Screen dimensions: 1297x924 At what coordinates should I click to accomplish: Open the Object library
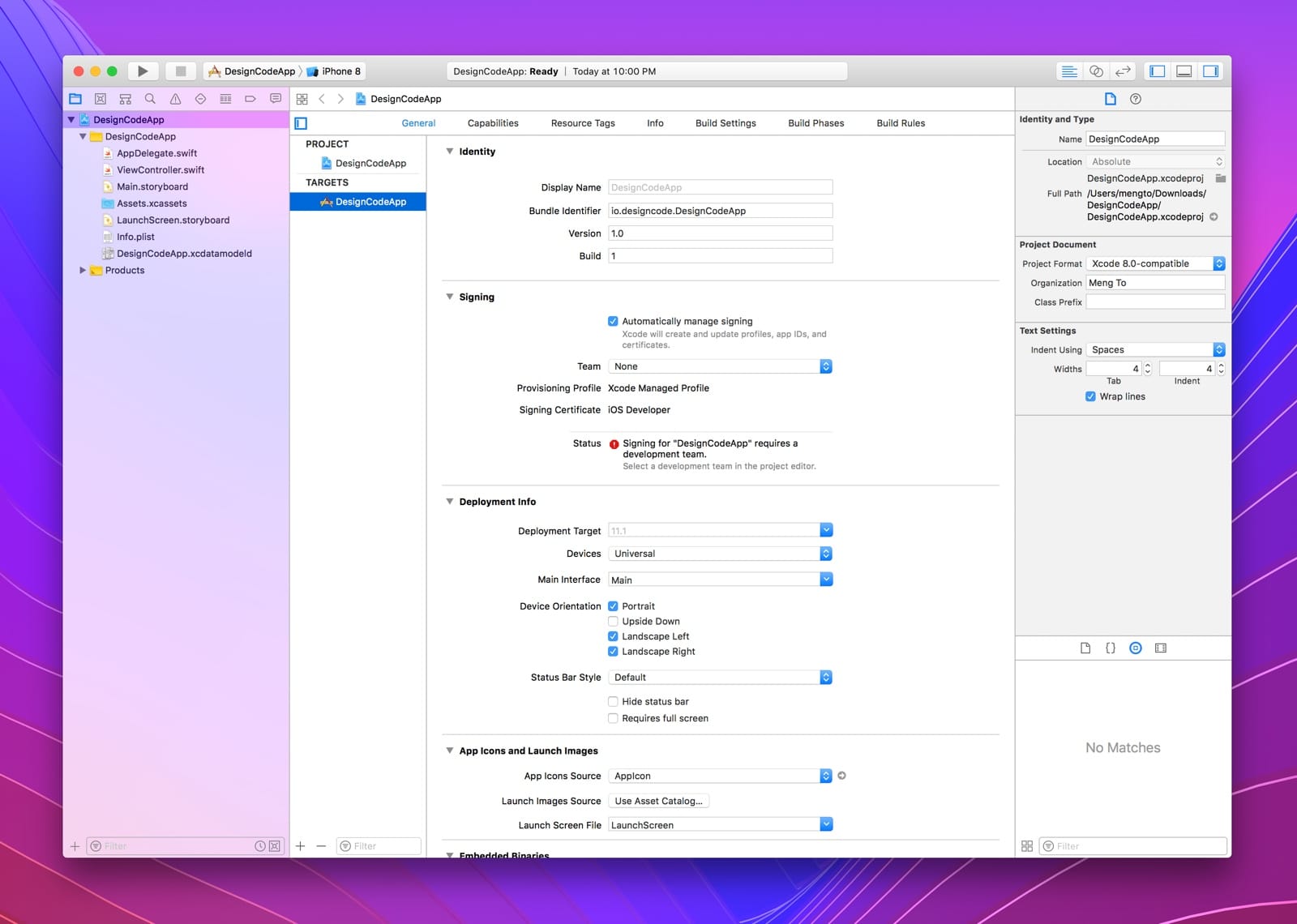point(1136,648)
